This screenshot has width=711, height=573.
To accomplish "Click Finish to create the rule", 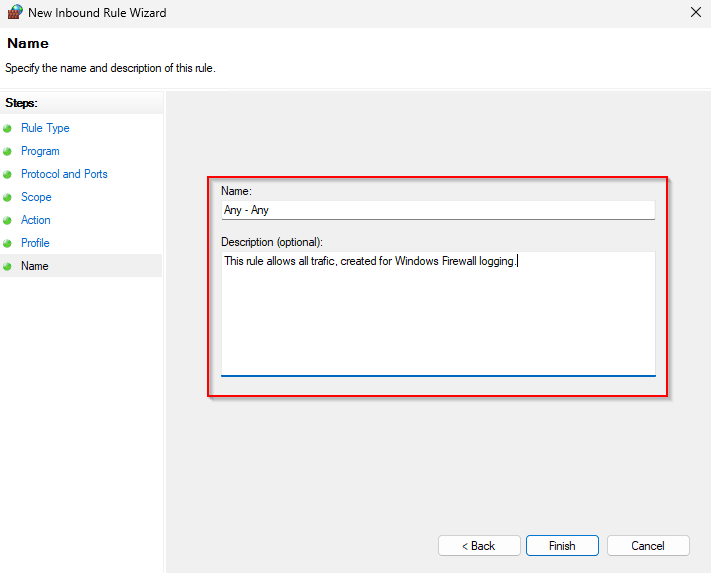I will click(562, 546).
